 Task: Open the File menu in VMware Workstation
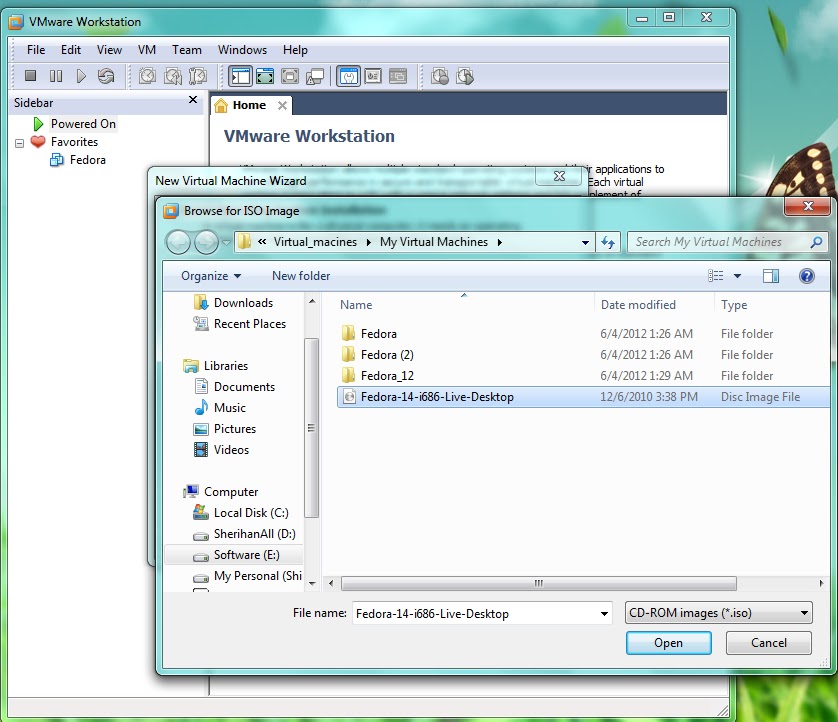(x=36, y=50)
